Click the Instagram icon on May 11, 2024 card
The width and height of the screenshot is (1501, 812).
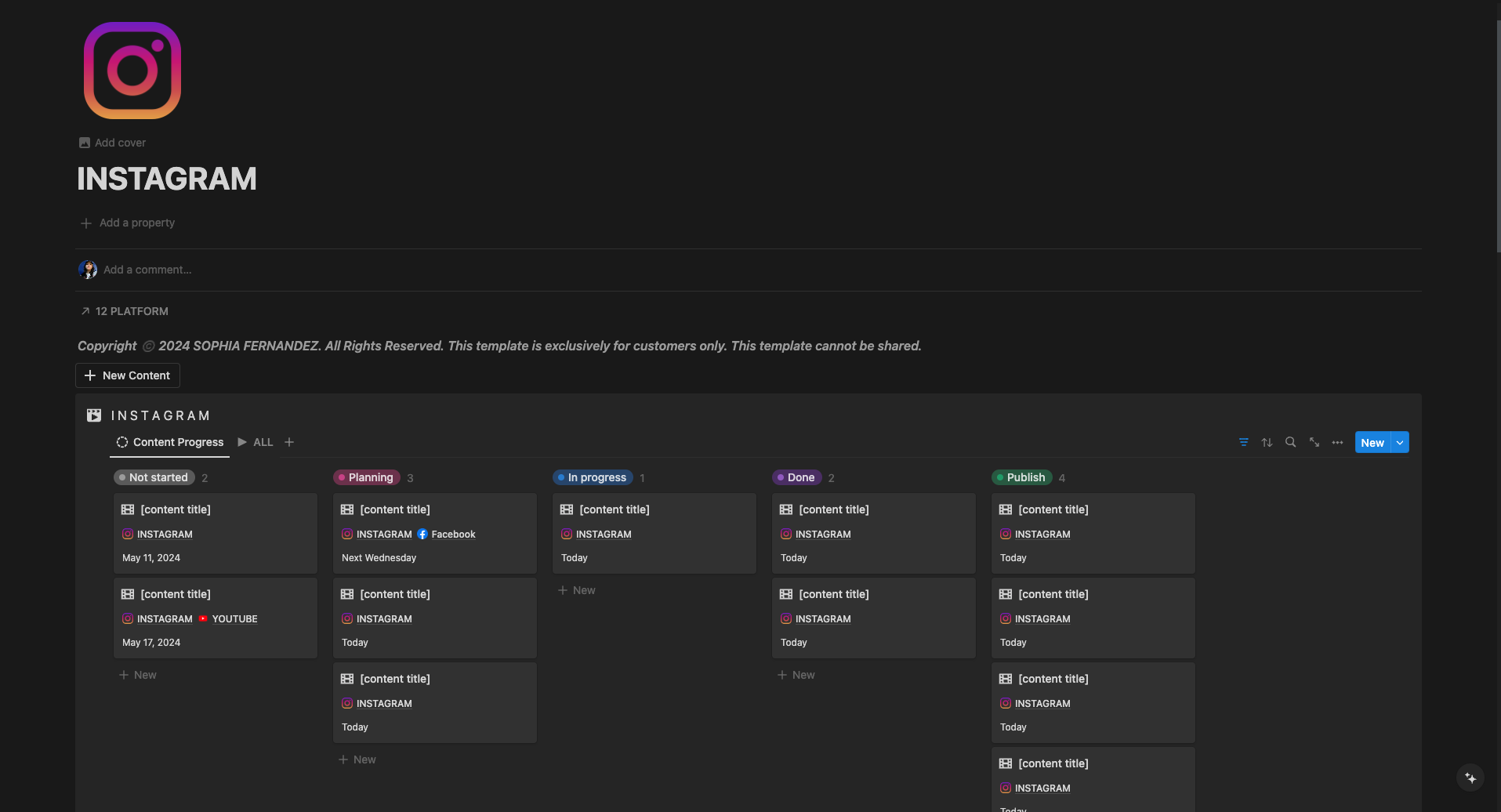(x=128, y=535)
